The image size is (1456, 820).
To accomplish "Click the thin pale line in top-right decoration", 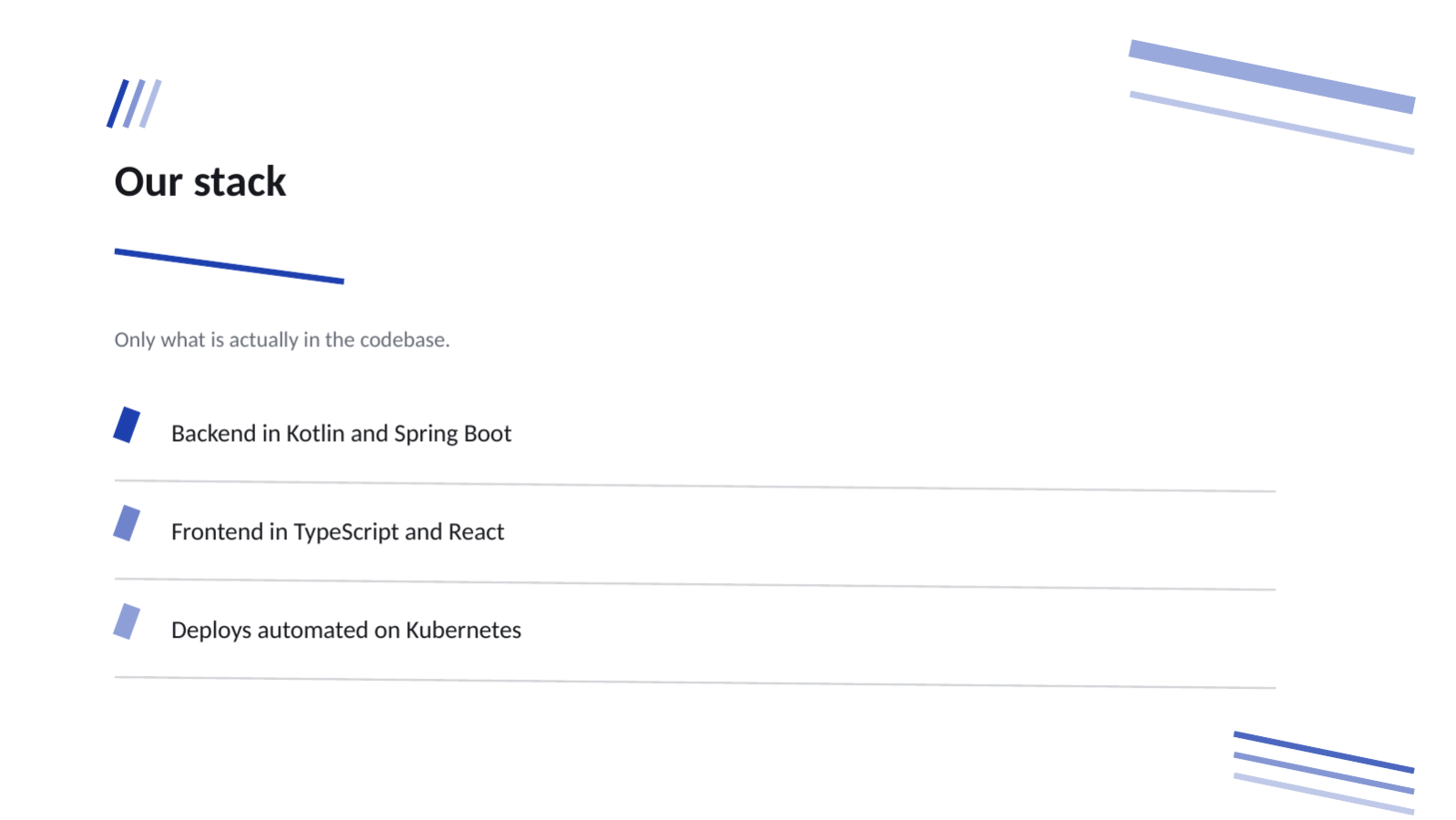I will pos(1272,122).
